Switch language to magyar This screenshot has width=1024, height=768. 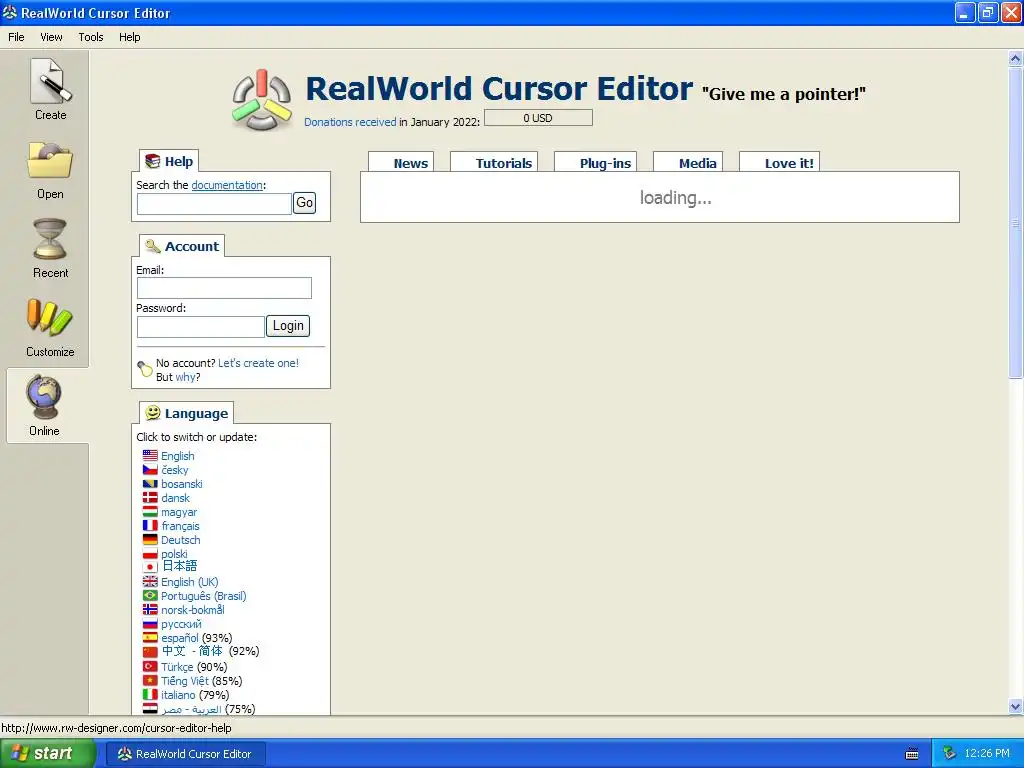point(179,512)
